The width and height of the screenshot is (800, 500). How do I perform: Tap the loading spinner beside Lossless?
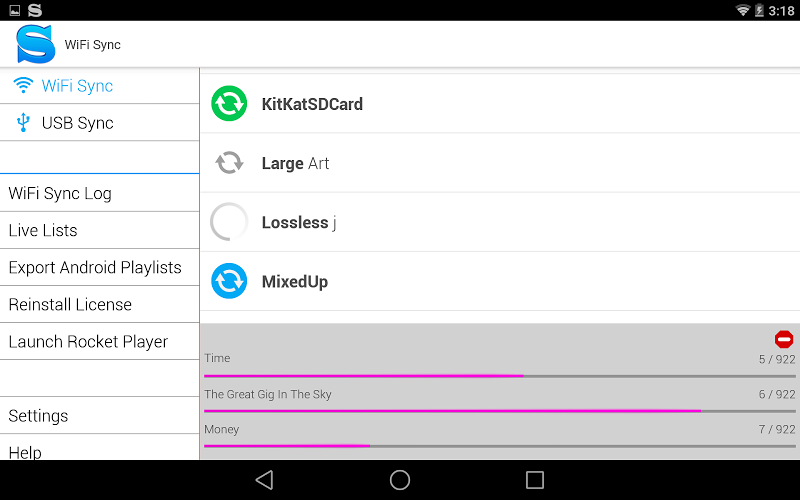(x=229, y=222)
